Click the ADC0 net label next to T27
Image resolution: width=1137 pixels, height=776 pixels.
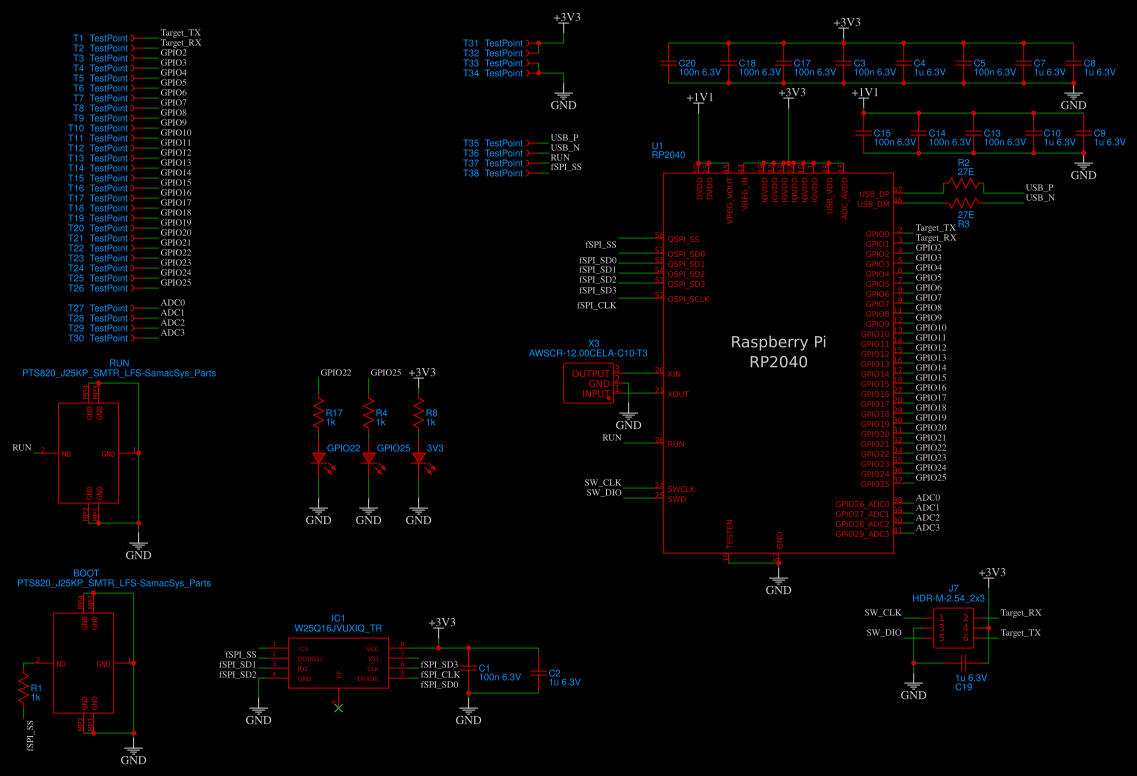[173, 302]
